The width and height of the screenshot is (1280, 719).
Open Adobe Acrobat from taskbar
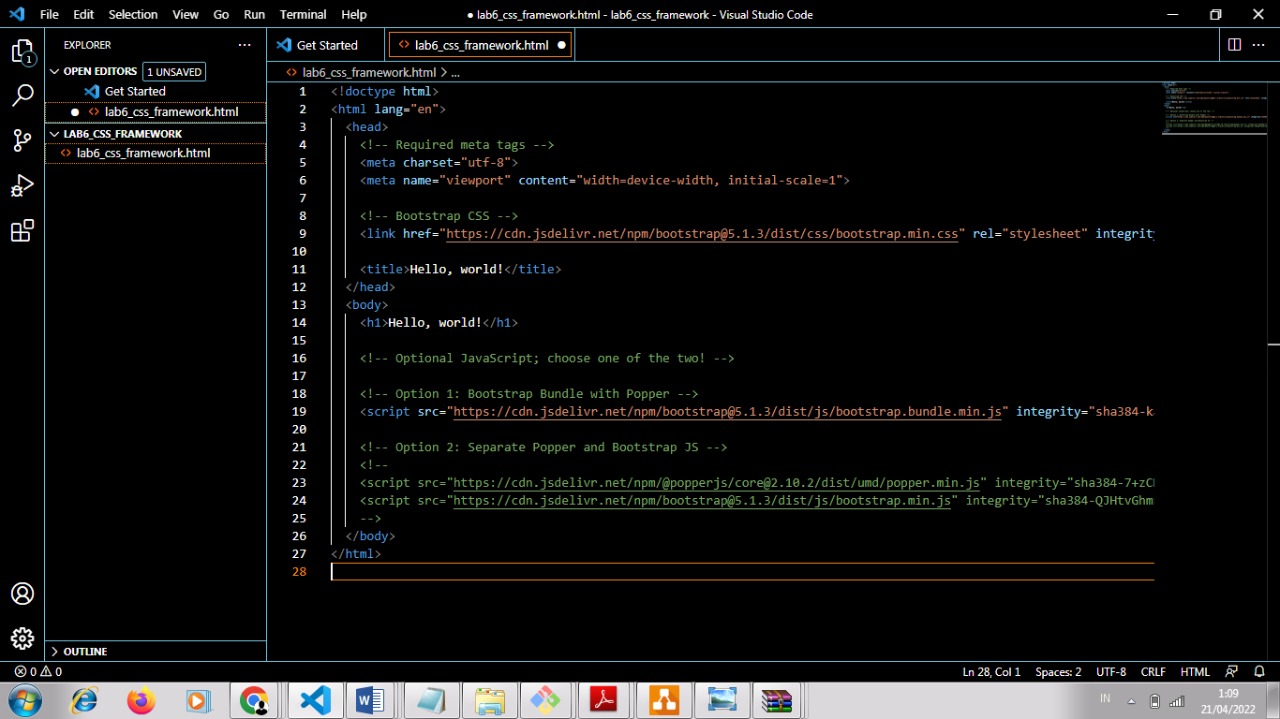point(603,701)
